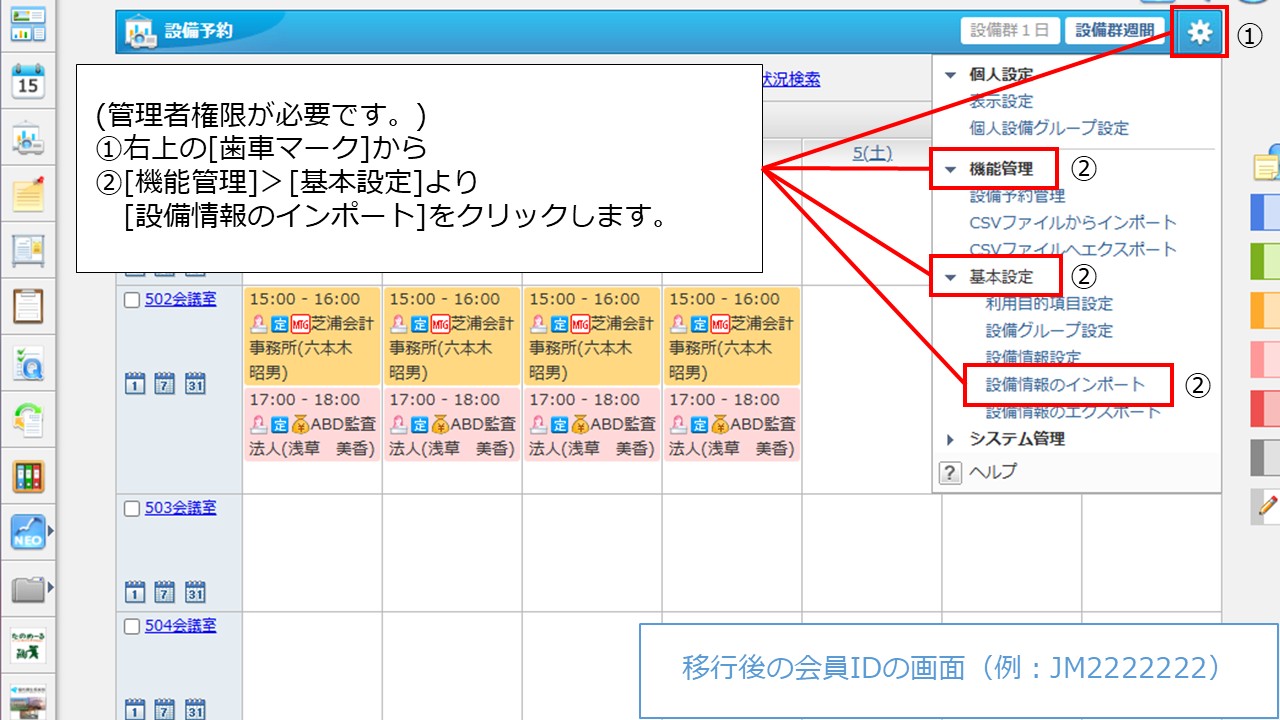Select 利用目的項目設定 menu item

click(x=1049, y=304)
